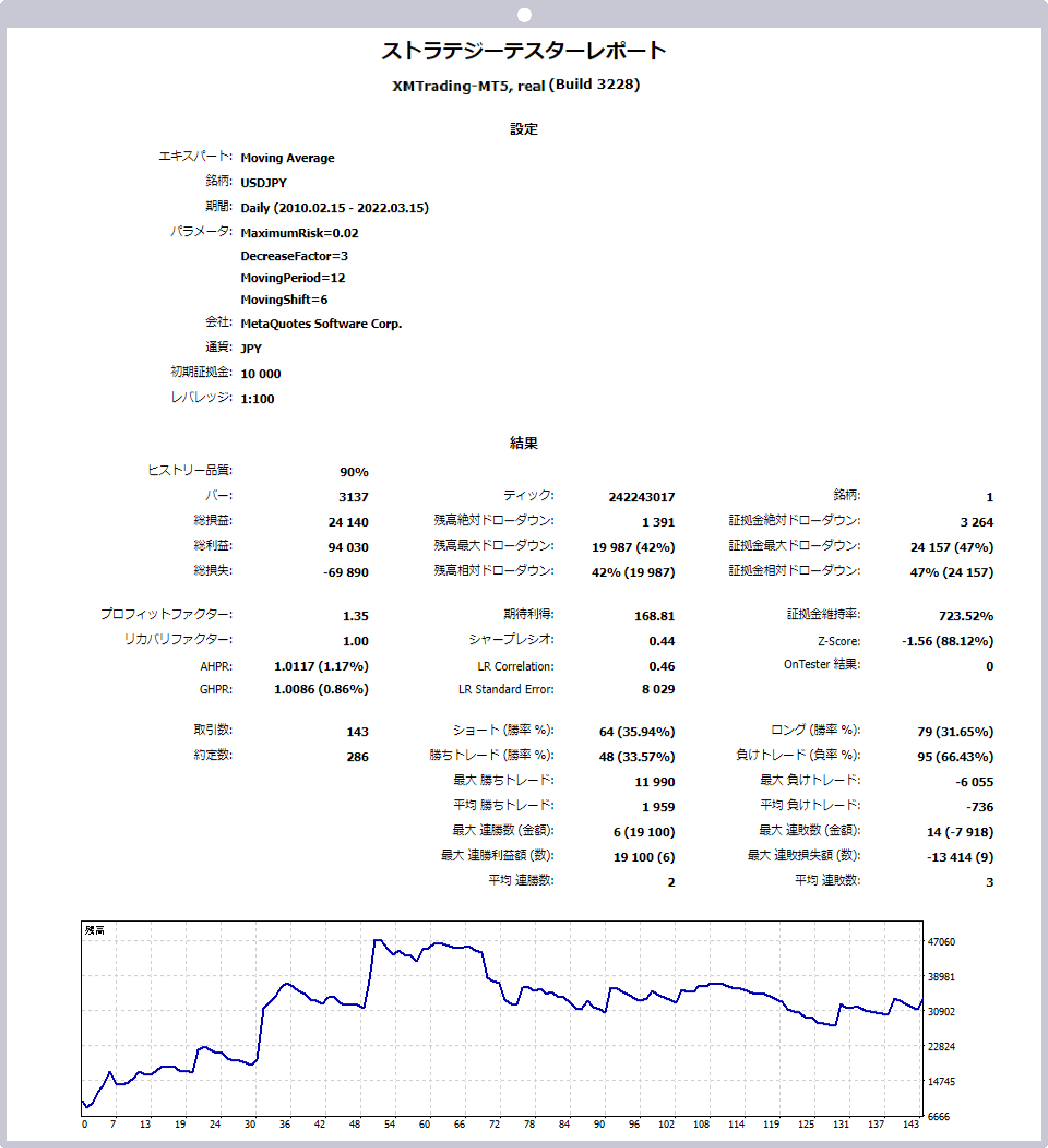Click the profit factor value 1.35
Viewport: 1048px width, 1148px height.
355,616
